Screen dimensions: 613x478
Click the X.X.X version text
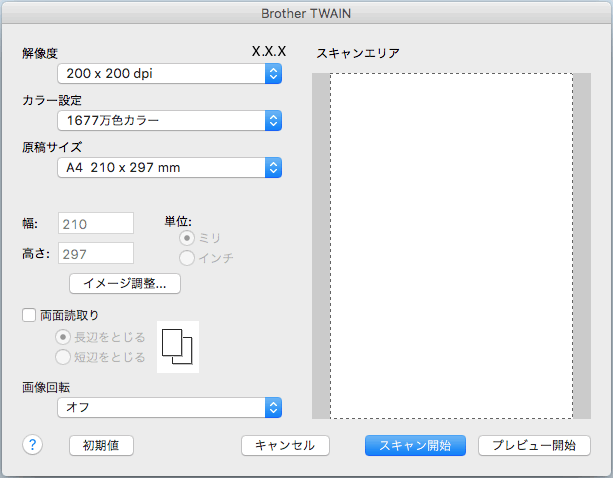(269, 51)
